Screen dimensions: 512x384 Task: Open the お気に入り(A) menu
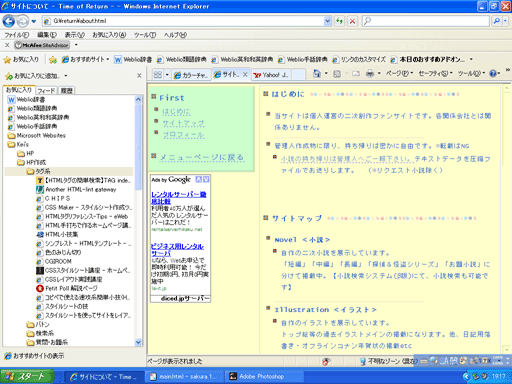coord(109,35)
